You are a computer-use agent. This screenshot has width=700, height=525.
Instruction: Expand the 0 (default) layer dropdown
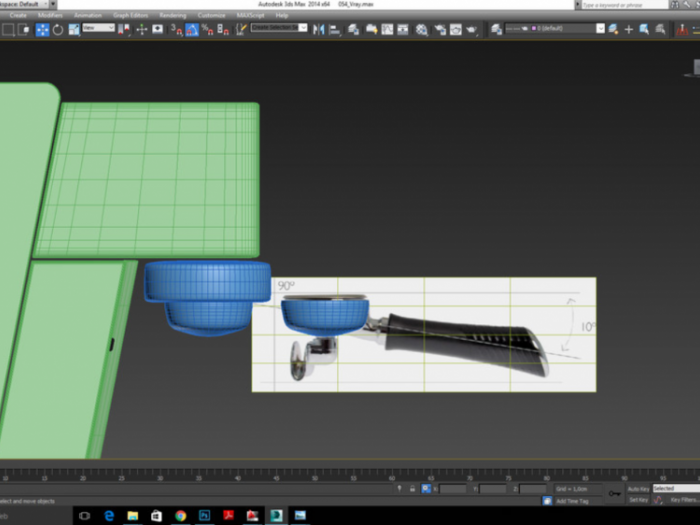[x=600, y=29]
